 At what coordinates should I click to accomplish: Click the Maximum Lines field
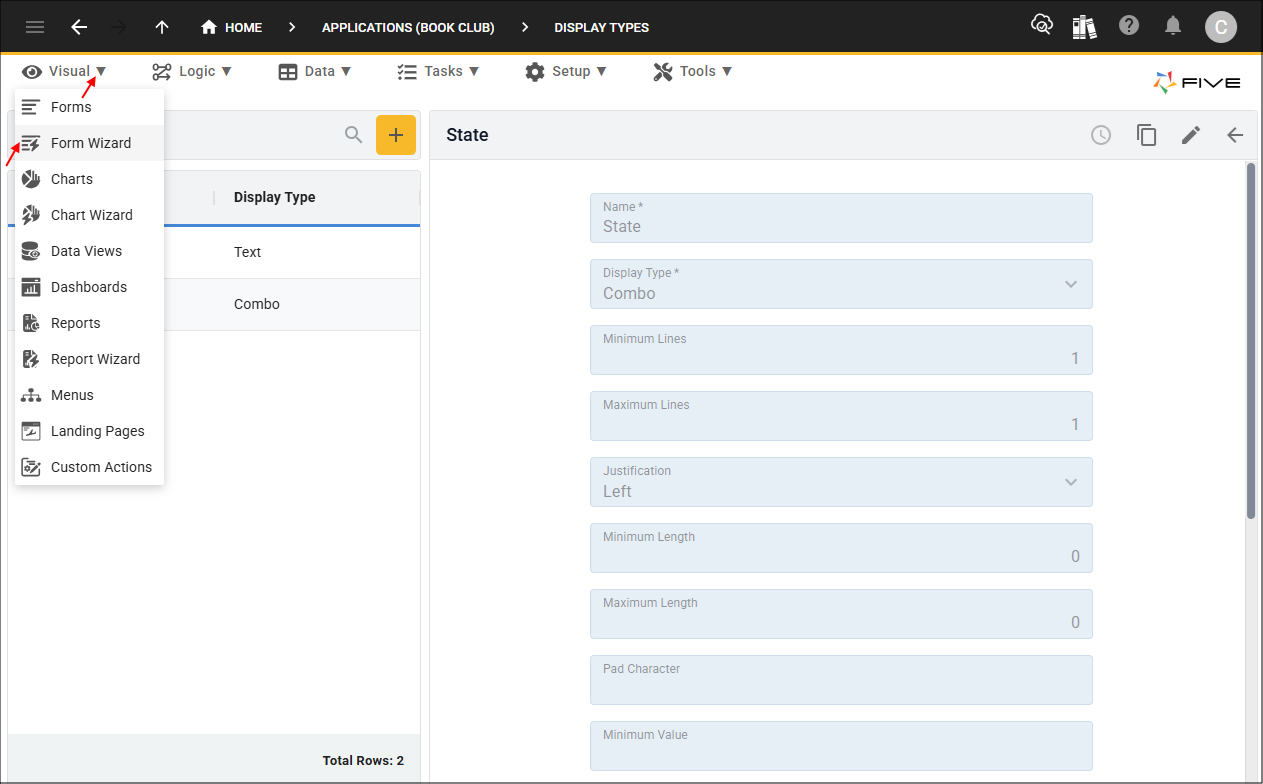(x=841, y=416)
